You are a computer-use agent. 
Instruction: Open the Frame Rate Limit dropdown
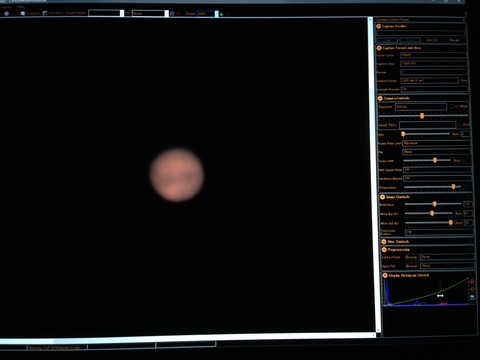pos(437,143)
